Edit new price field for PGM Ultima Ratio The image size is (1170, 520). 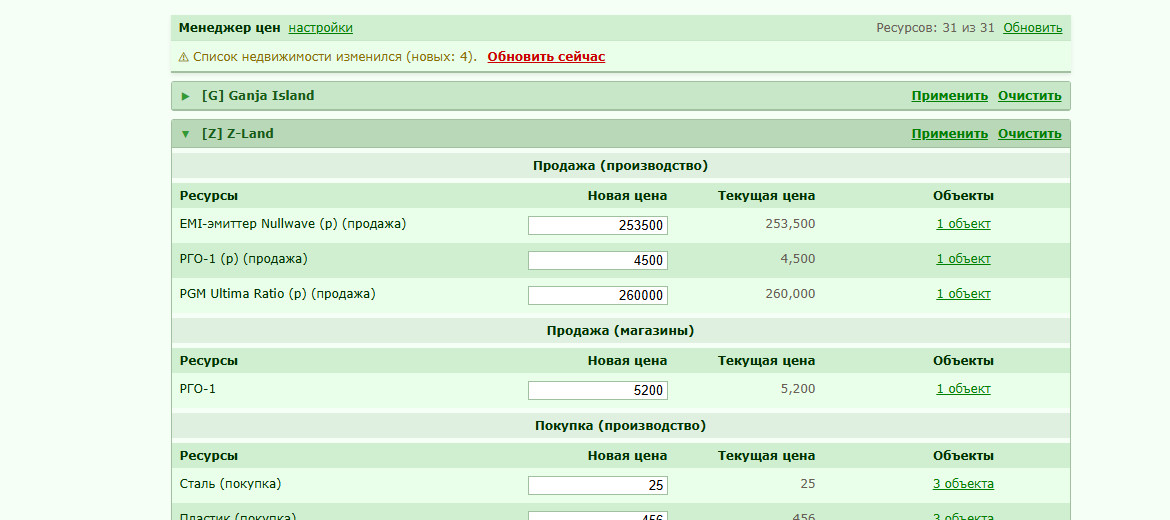point(598,295)
